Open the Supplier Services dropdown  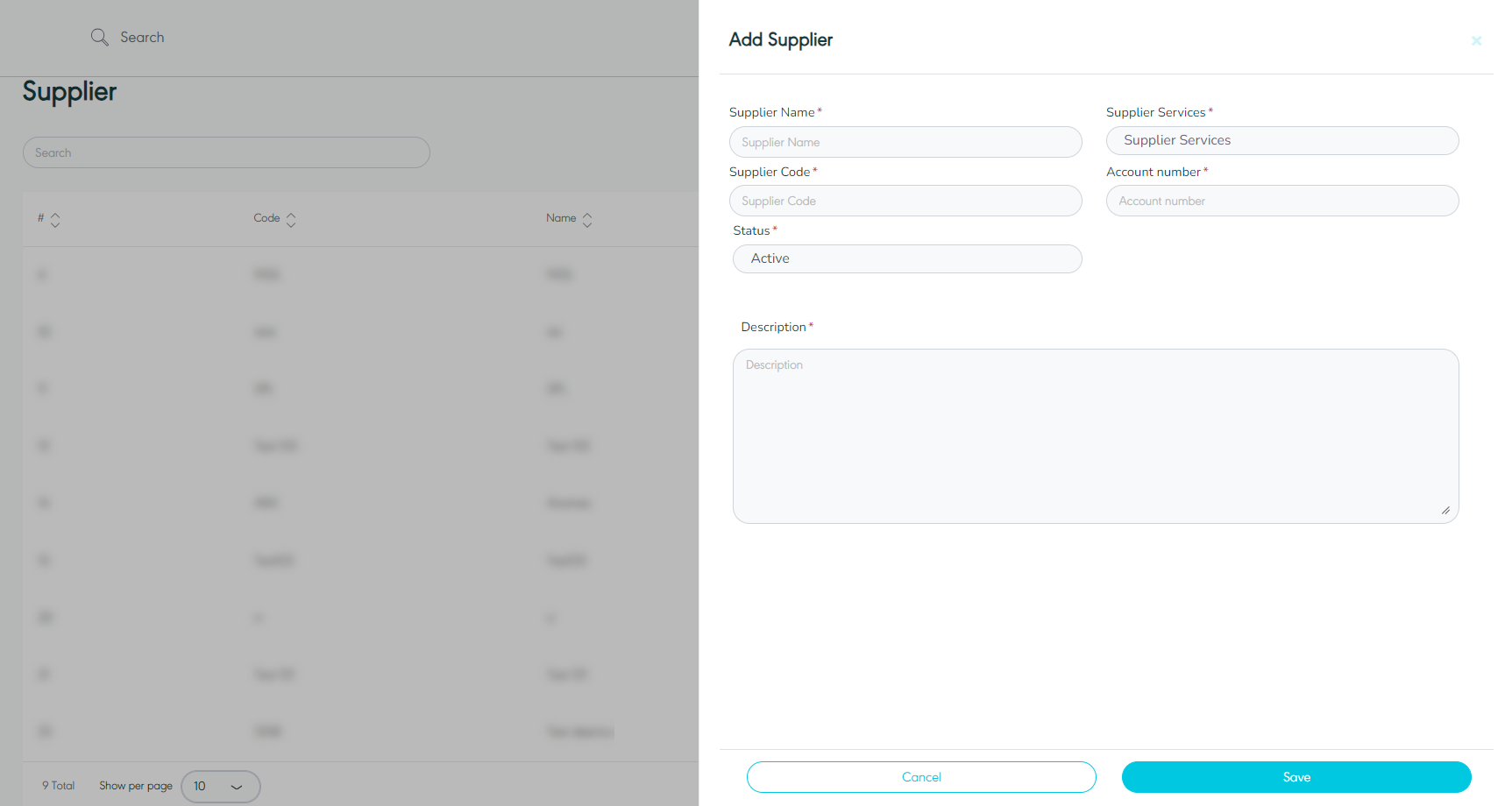coord(1281,140)
